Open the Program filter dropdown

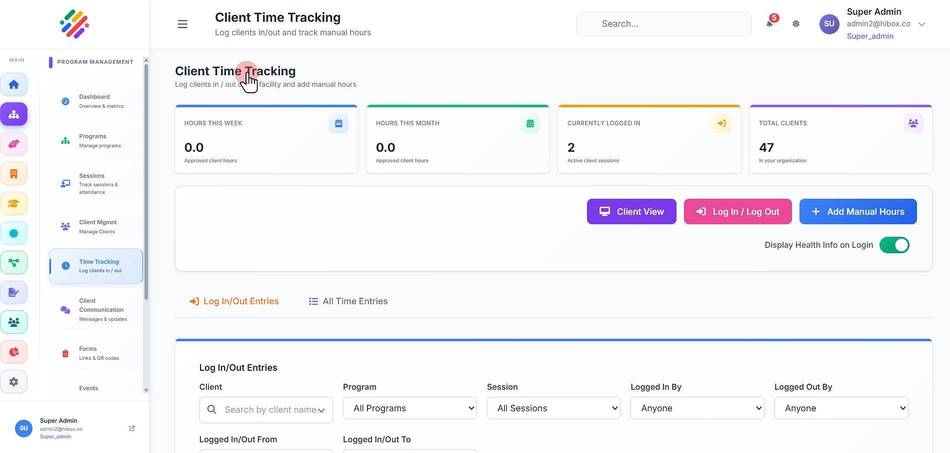coord(410,408)
